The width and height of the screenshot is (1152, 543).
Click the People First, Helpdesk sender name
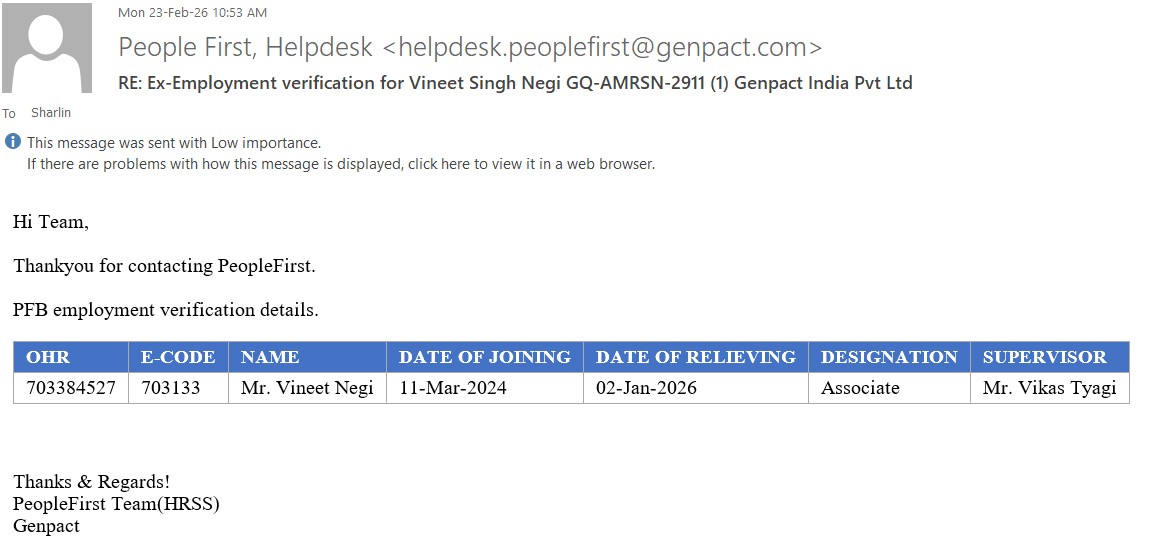pos(246,47)
